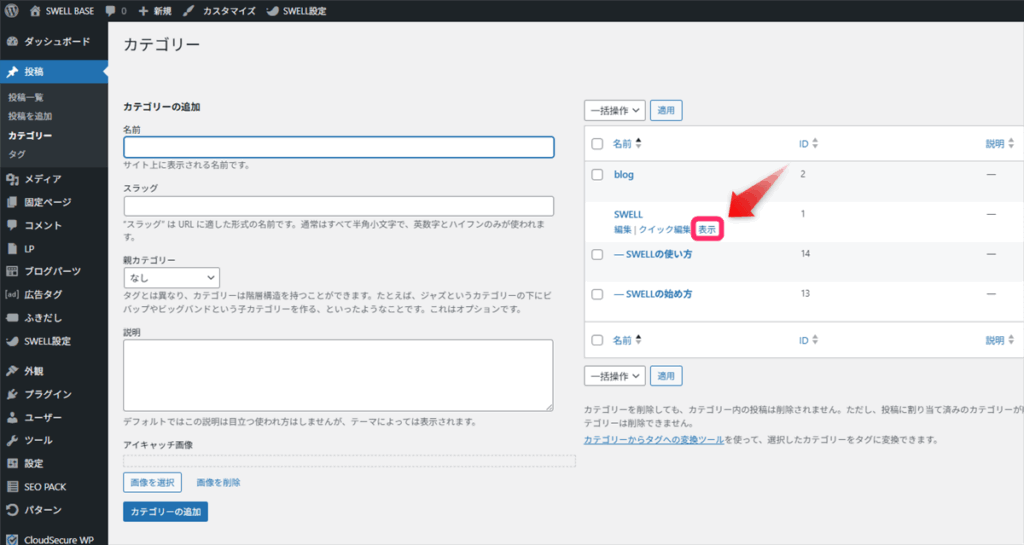Click the top 適用 apply button

click(x=666, y=110)
